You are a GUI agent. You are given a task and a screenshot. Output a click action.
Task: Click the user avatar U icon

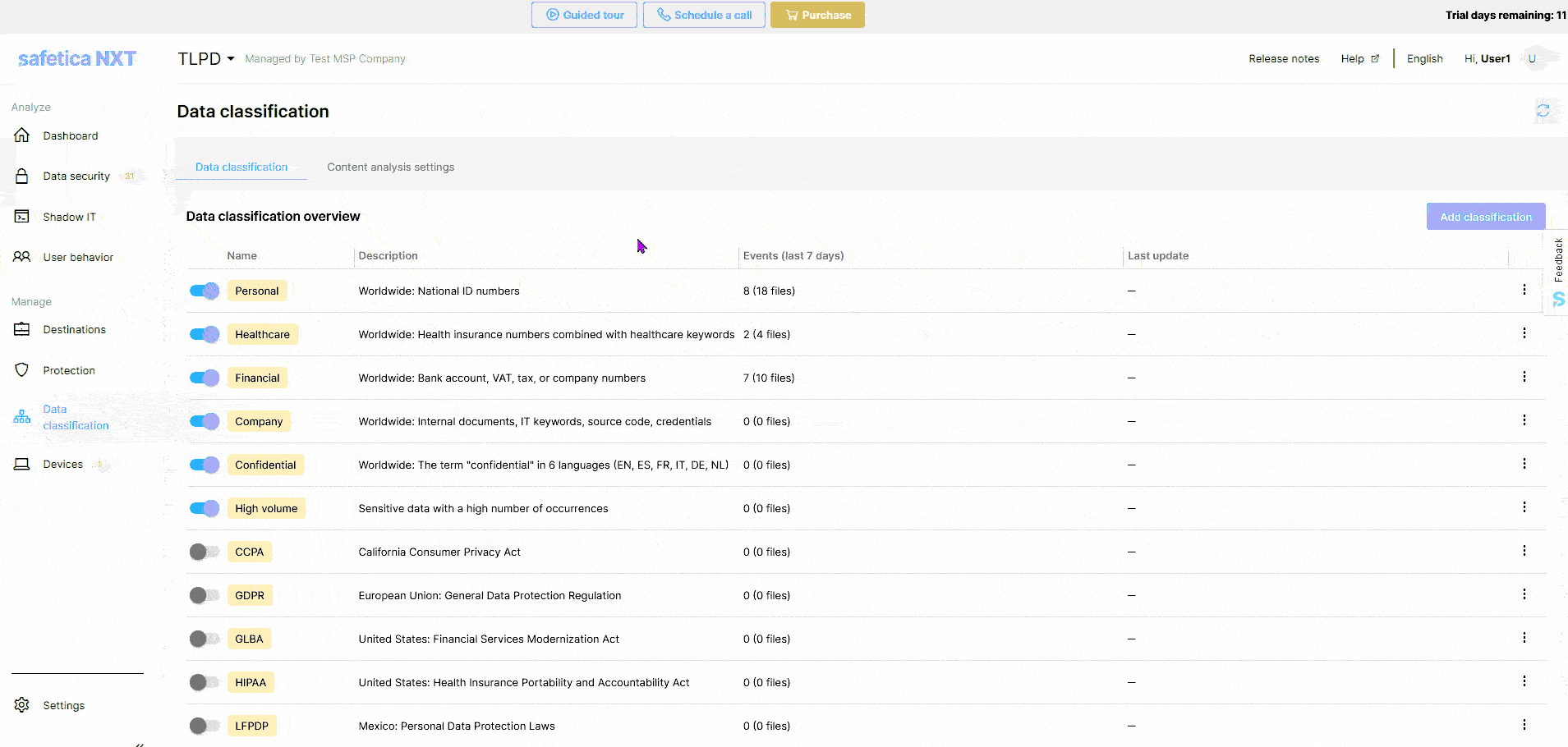point(1532,58)
